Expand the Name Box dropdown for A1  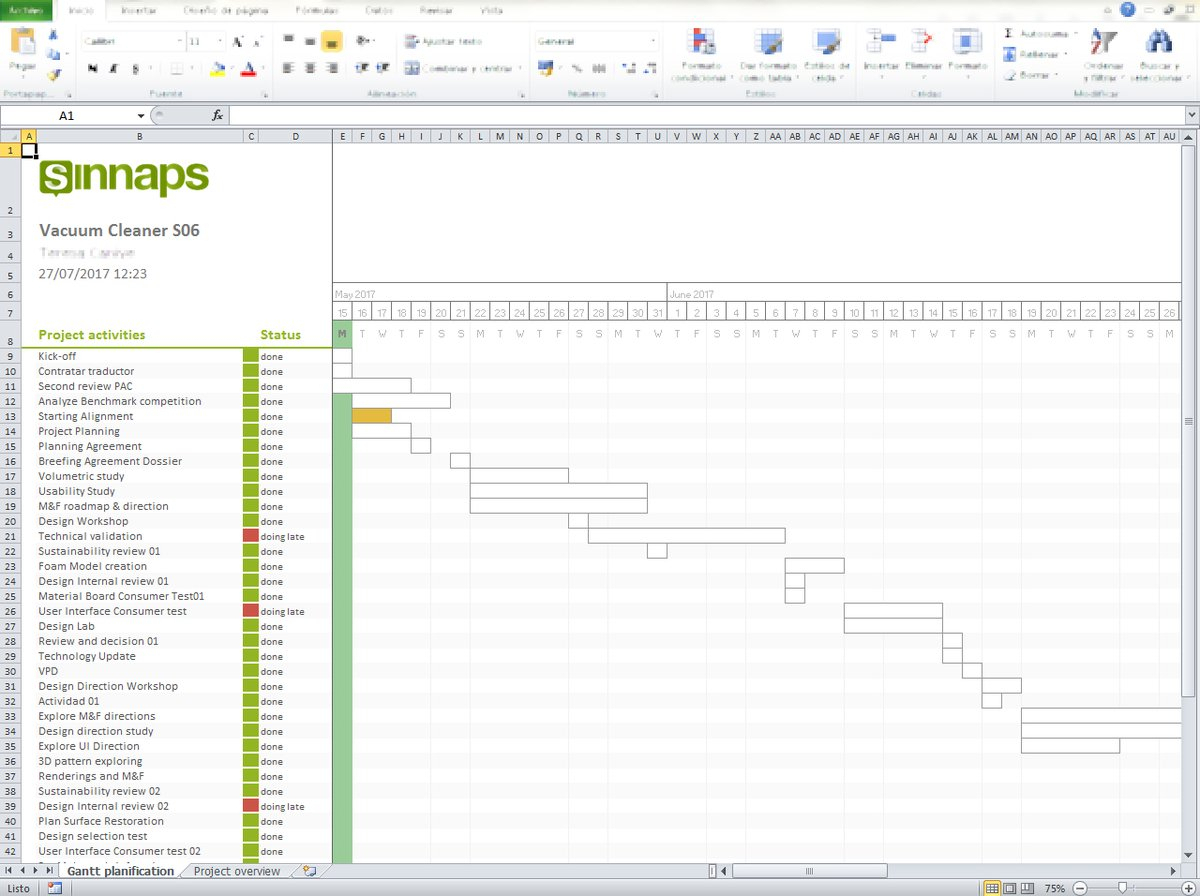click(141, 116)
